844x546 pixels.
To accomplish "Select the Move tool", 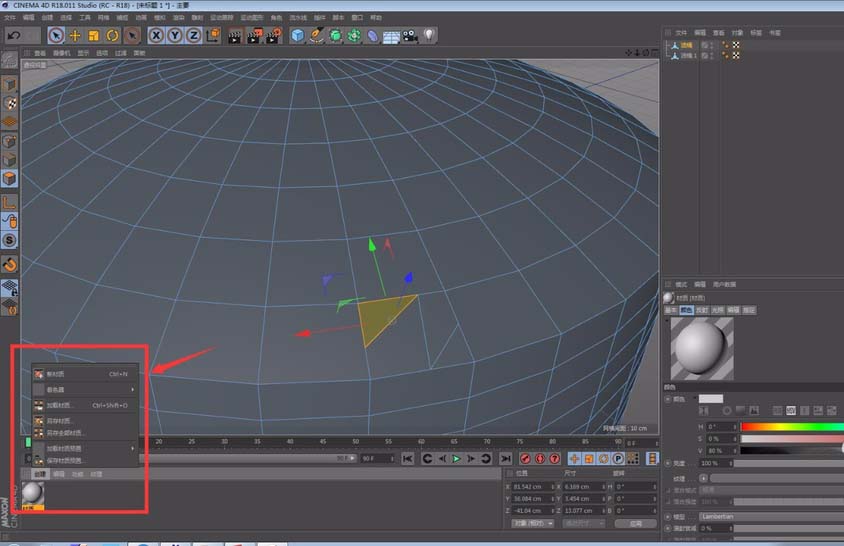I will coord(75,35).
